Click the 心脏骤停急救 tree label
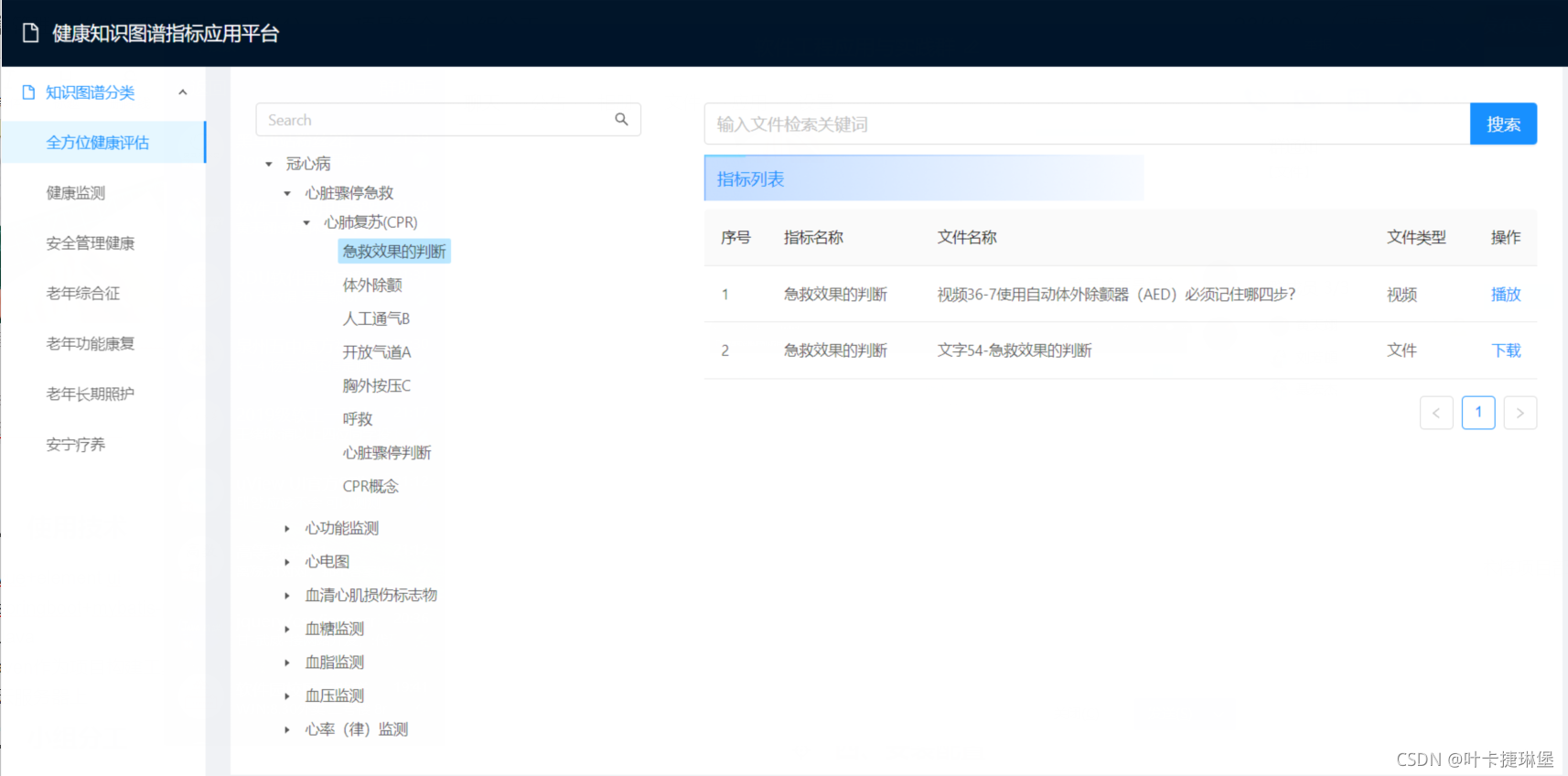The width and height of the screenshot is (1568, 776). click(x=349, y=193)
